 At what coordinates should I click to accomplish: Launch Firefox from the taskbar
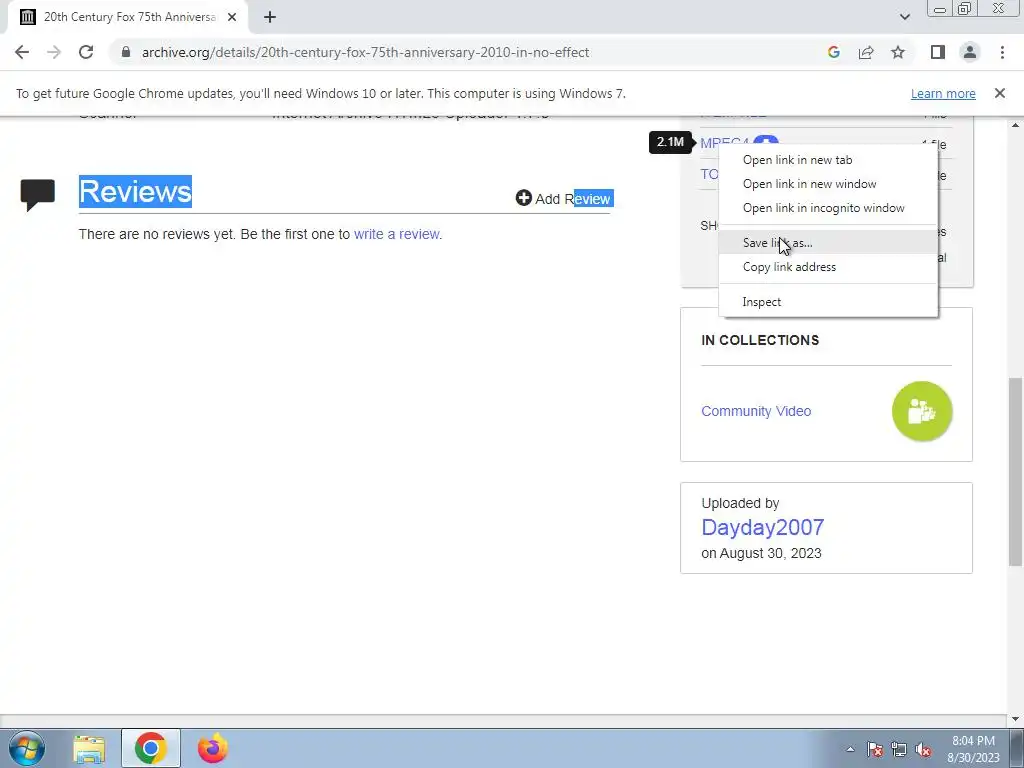(x=213, y=748)
